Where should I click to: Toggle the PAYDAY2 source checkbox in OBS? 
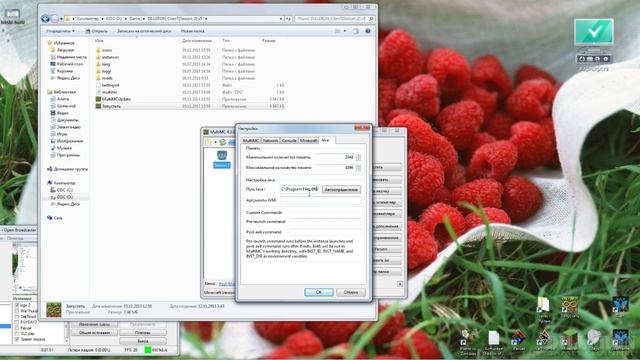17,322
